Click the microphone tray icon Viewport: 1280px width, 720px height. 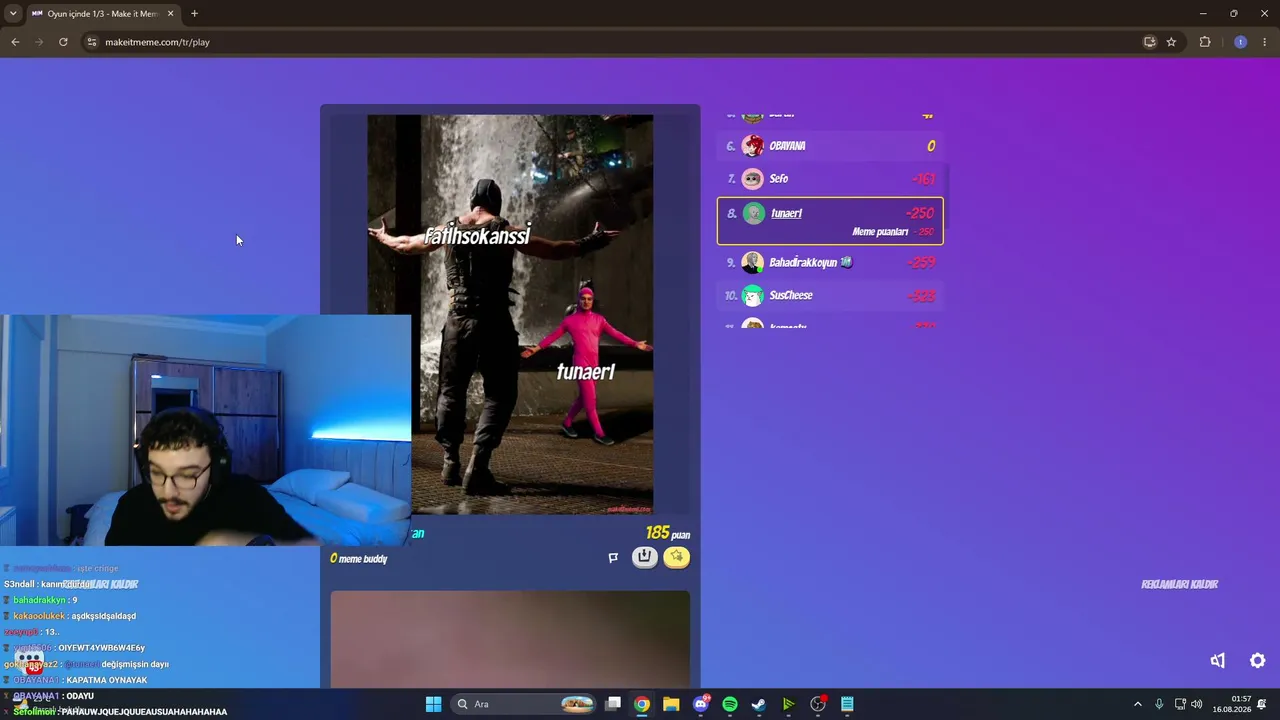click(x=1159, y=704)
